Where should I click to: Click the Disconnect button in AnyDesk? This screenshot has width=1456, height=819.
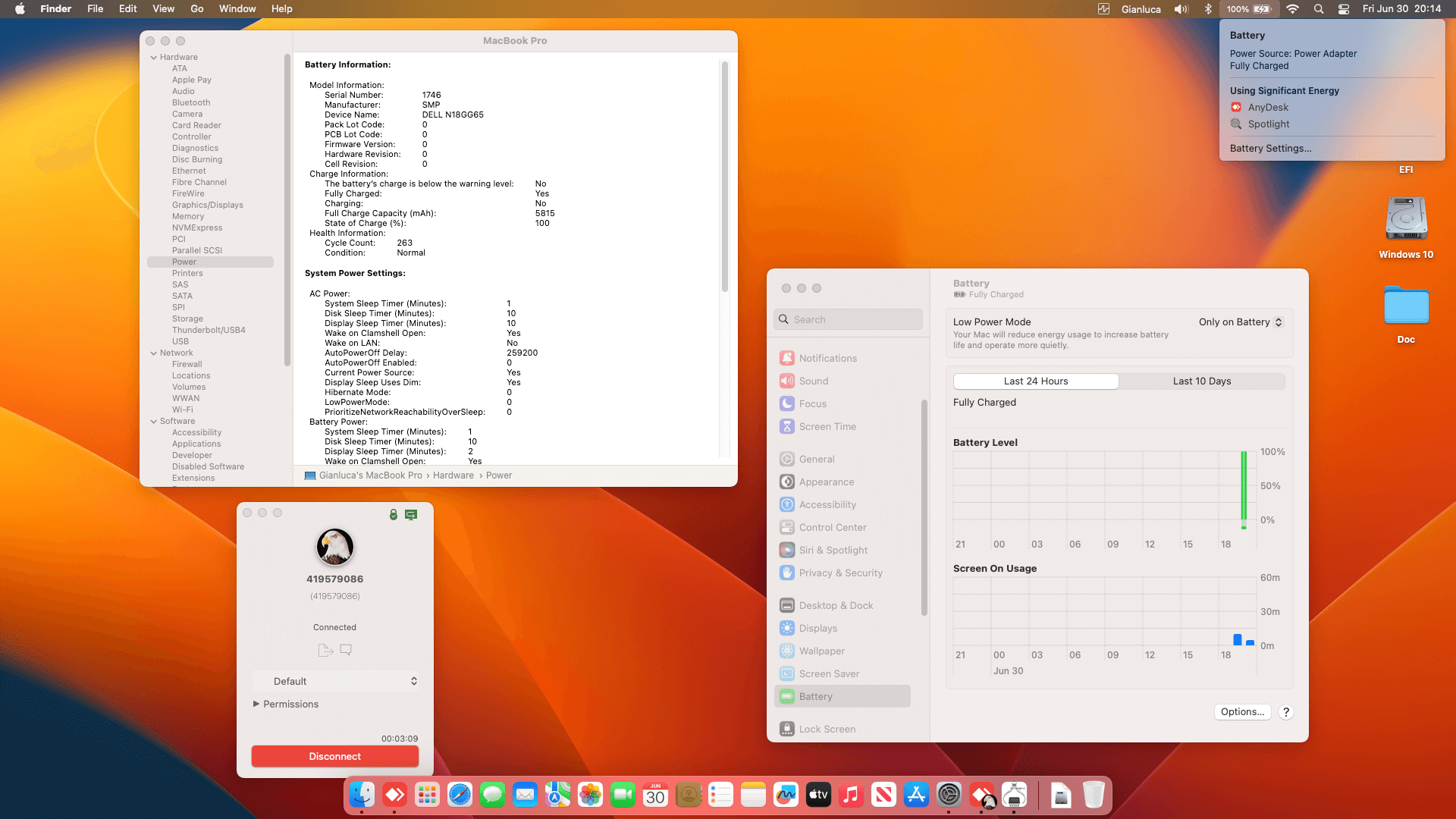(x=334, y=756)
